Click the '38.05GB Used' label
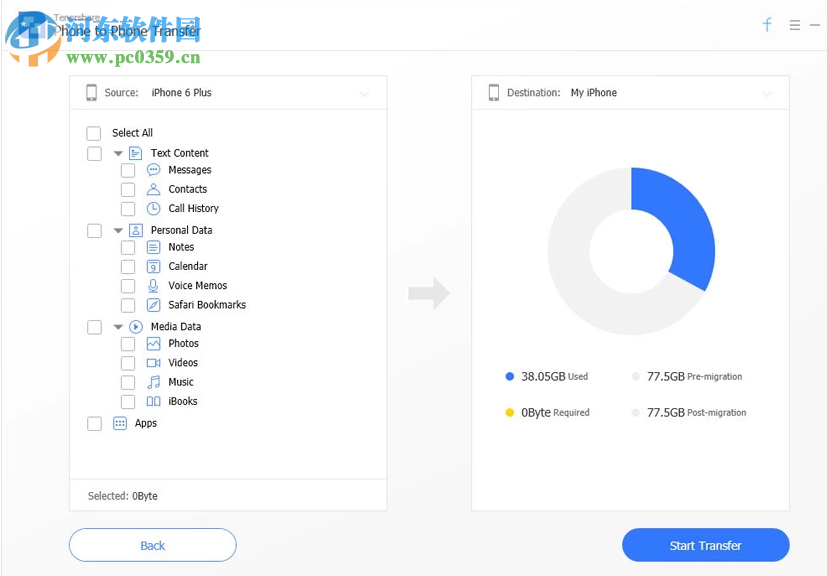 click(554, 377)
